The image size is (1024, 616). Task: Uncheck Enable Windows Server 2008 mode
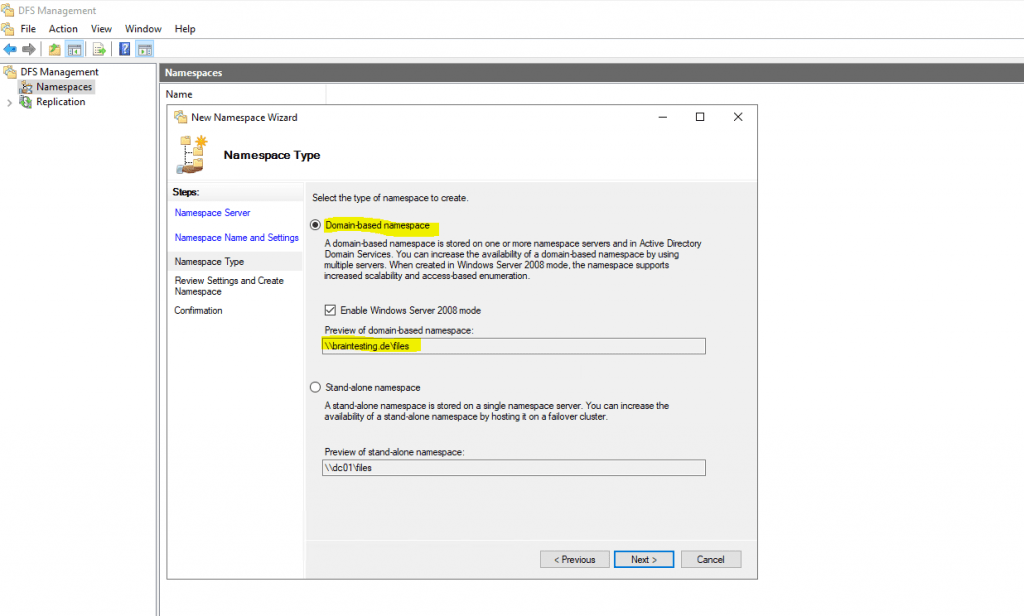click(330, 310)
